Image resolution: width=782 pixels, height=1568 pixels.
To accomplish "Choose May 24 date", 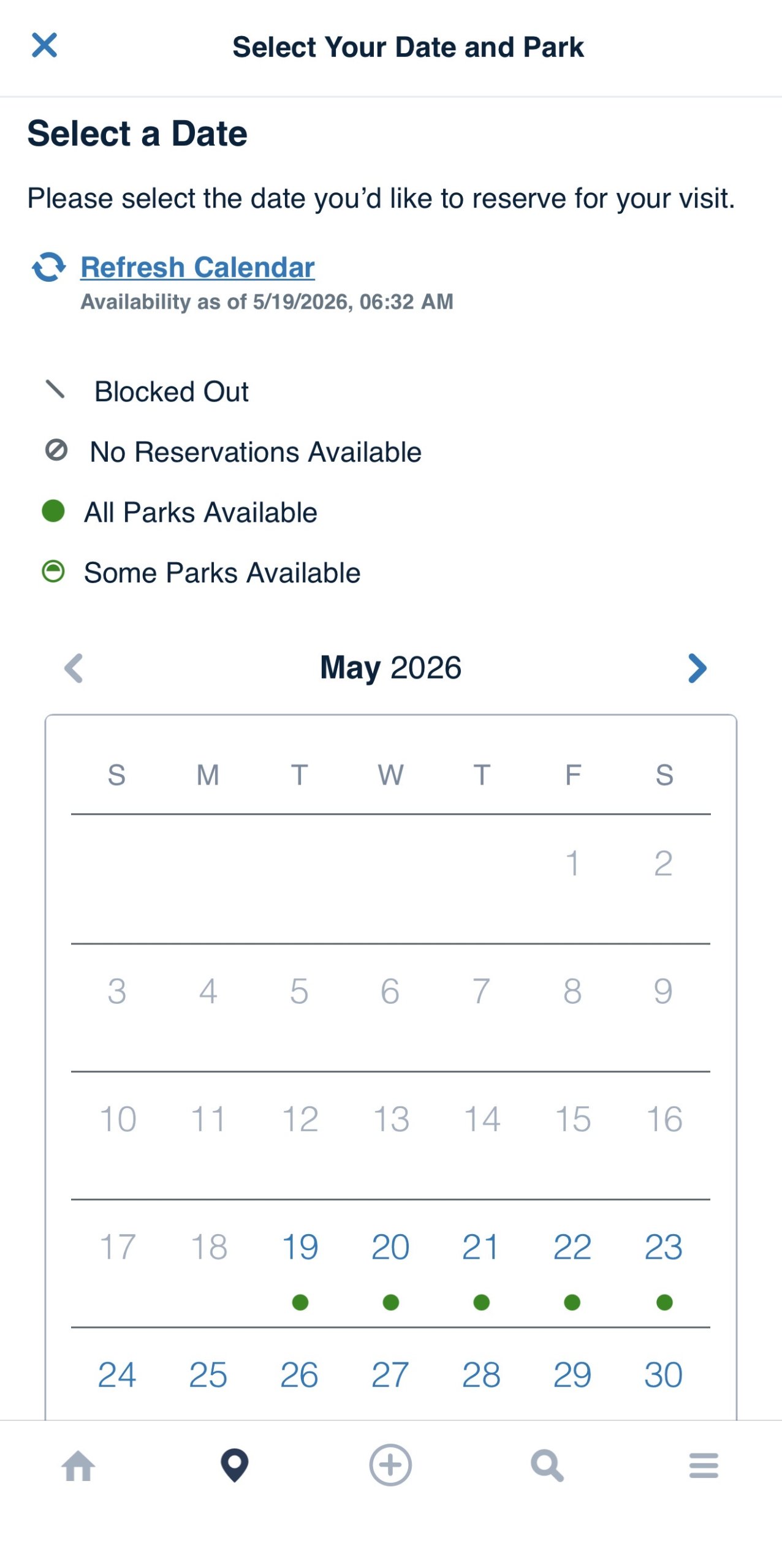I will [117, 1375].
